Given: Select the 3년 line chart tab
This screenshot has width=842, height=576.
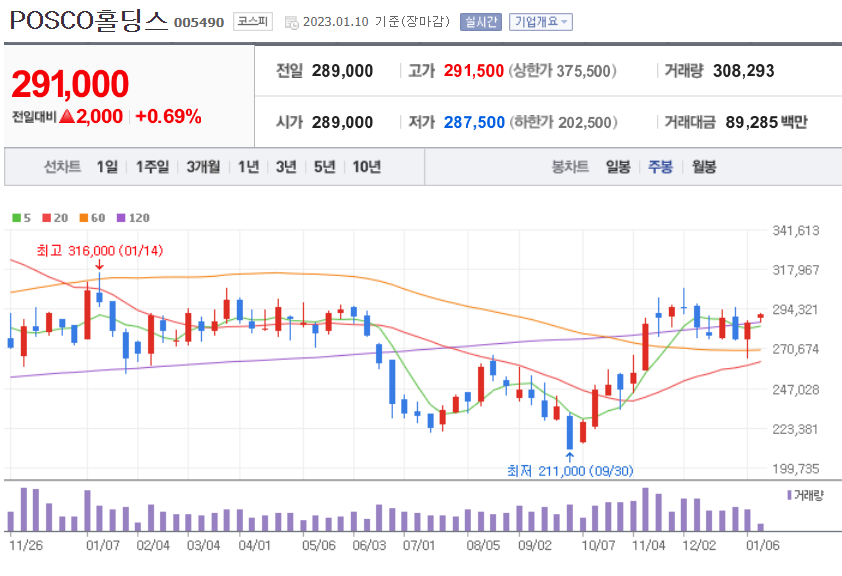Looking at the screenshot, I should click(286, 167).
